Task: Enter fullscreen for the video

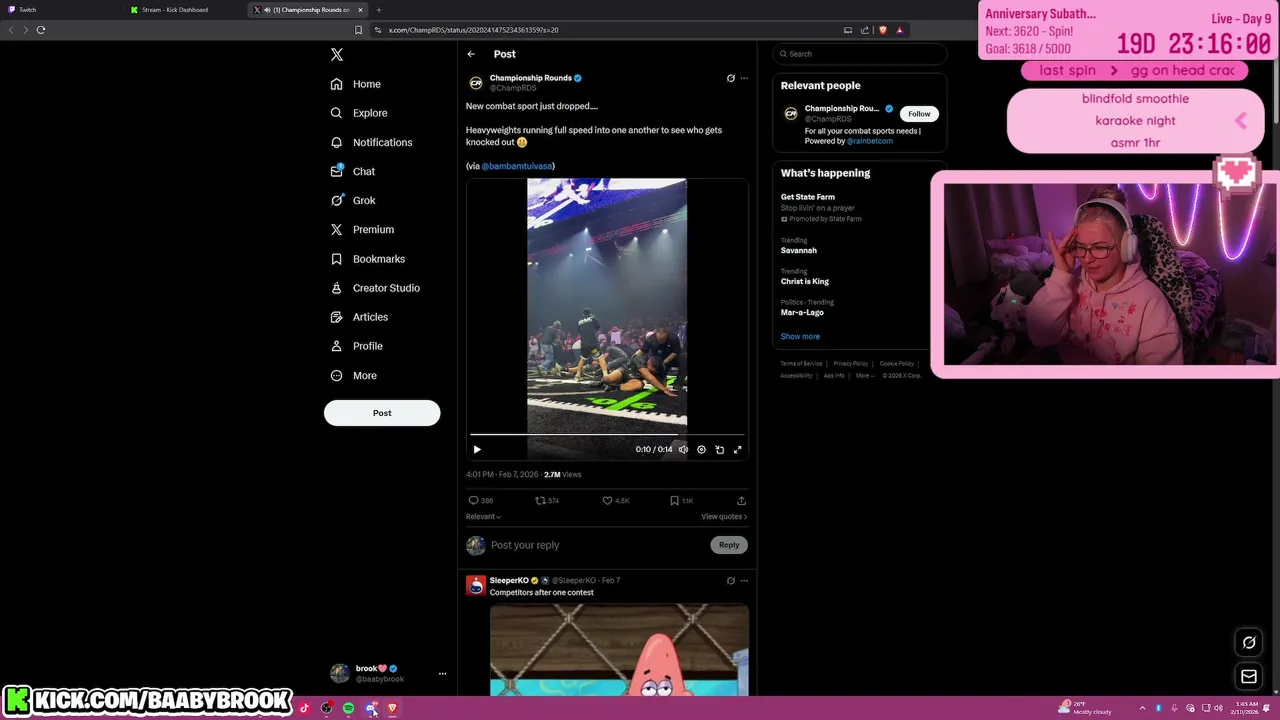Action: tap(738, 450)
